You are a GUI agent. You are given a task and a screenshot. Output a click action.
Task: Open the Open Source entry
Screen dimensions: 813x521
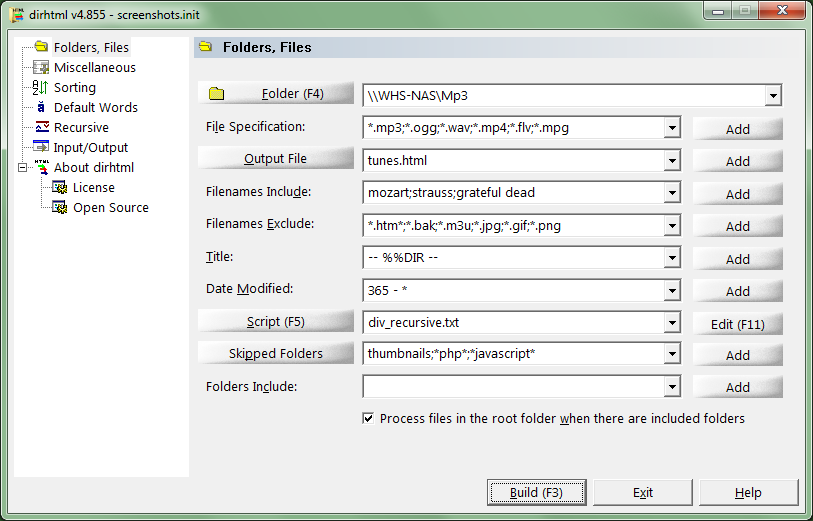(x=111, y=208)
